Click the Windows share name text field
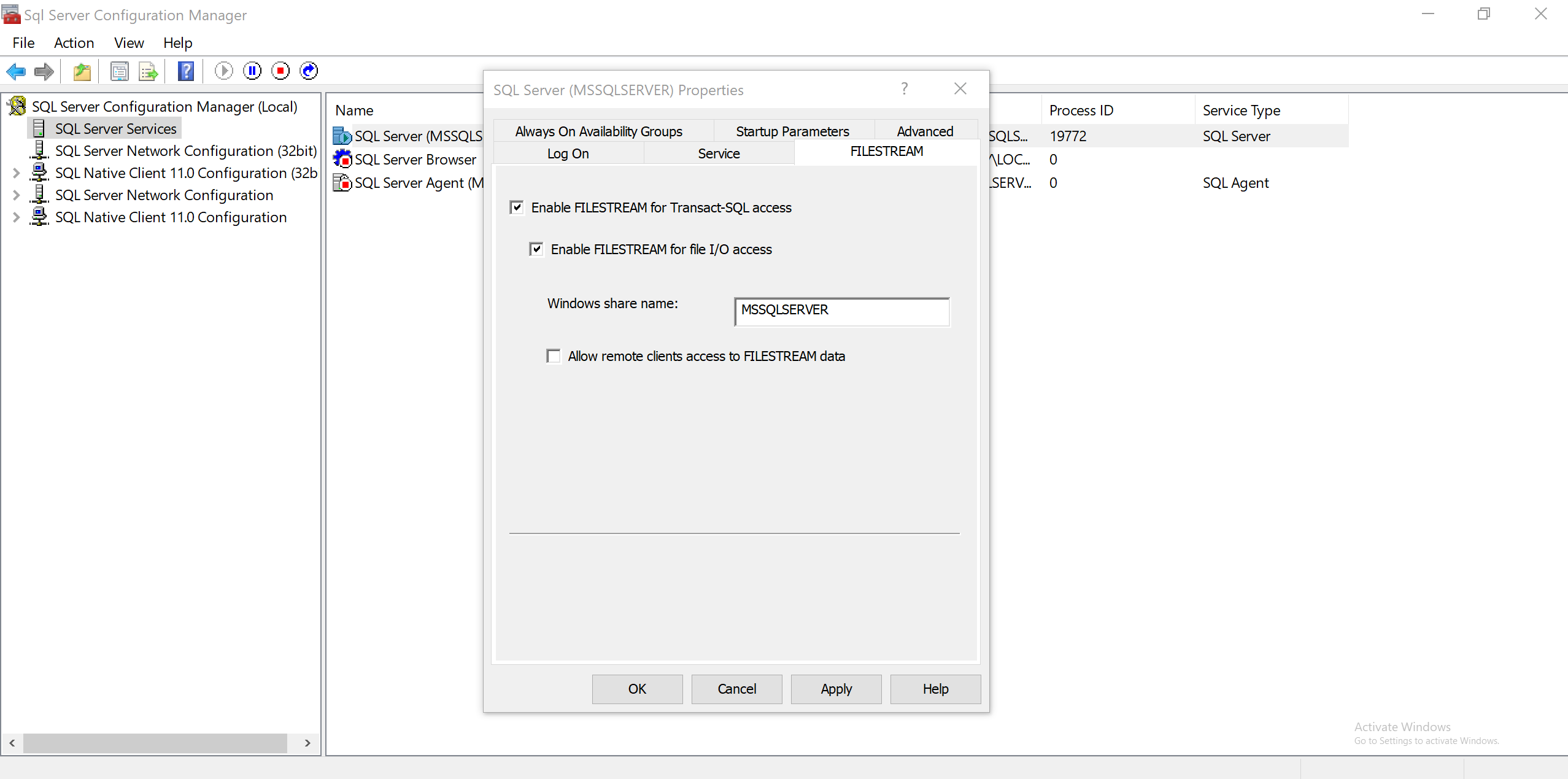Screen dimensions: 1568x779 point(841,311)
